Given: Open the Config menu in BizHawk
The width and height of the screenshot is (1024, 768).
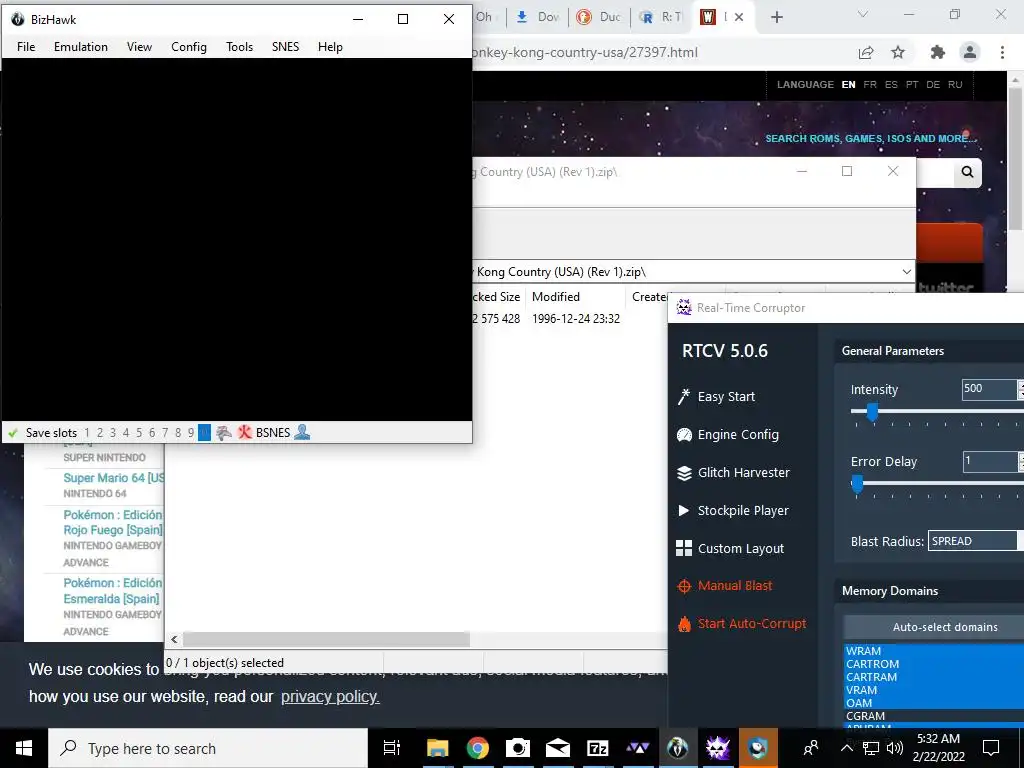Looking at the screenshot, I should pos(189,47).
